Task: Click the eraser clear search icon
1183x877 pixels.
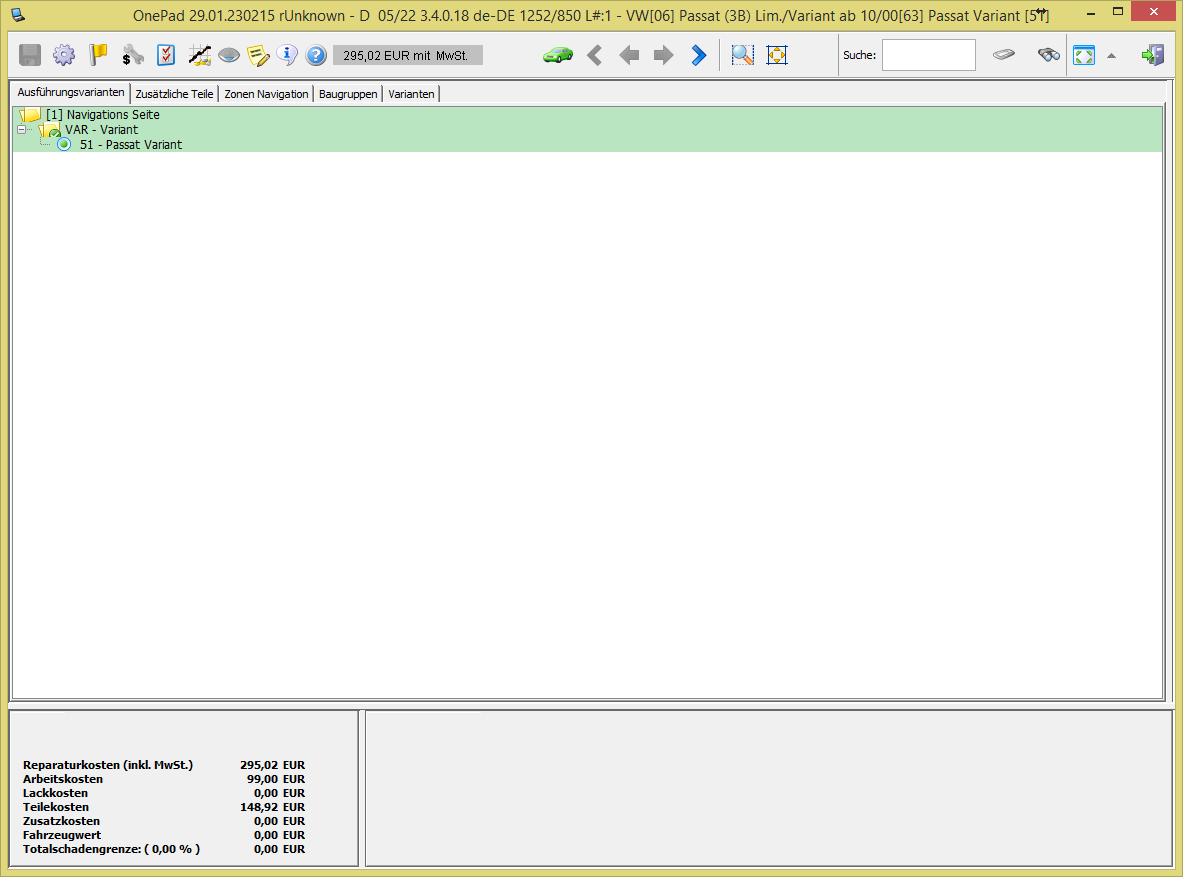Action: (1003, 54)
